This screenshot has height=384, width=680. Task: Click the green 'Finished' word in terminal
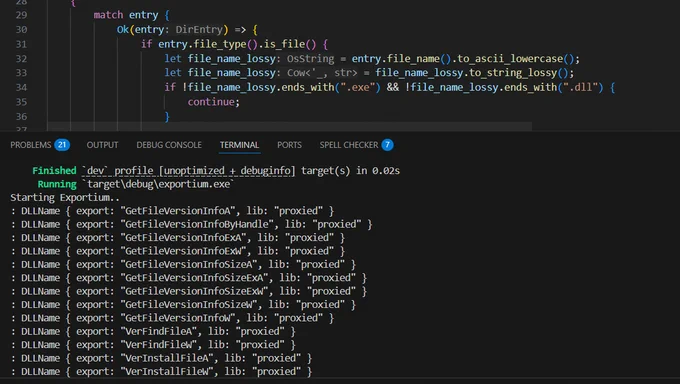(x=54, y=171)
